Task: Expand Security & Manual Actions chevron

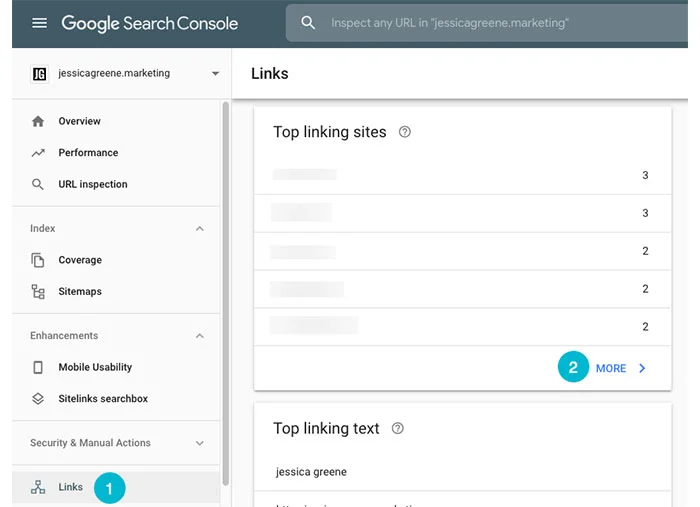Action: pos(200,443)
